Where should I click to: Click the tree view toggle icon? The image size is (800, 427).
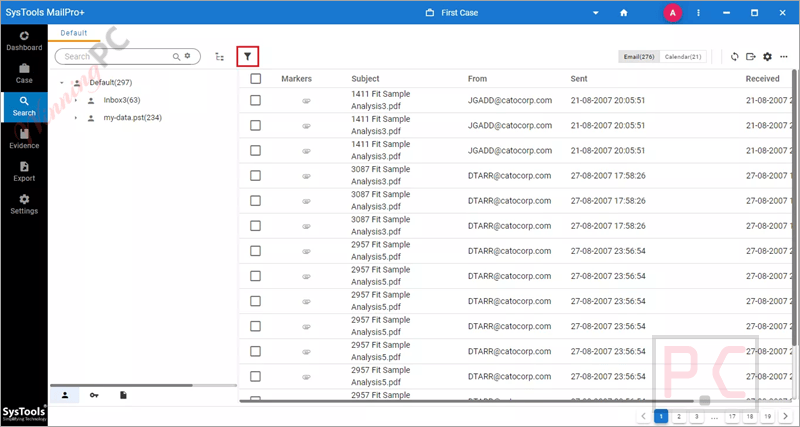[x=220, y=57]
